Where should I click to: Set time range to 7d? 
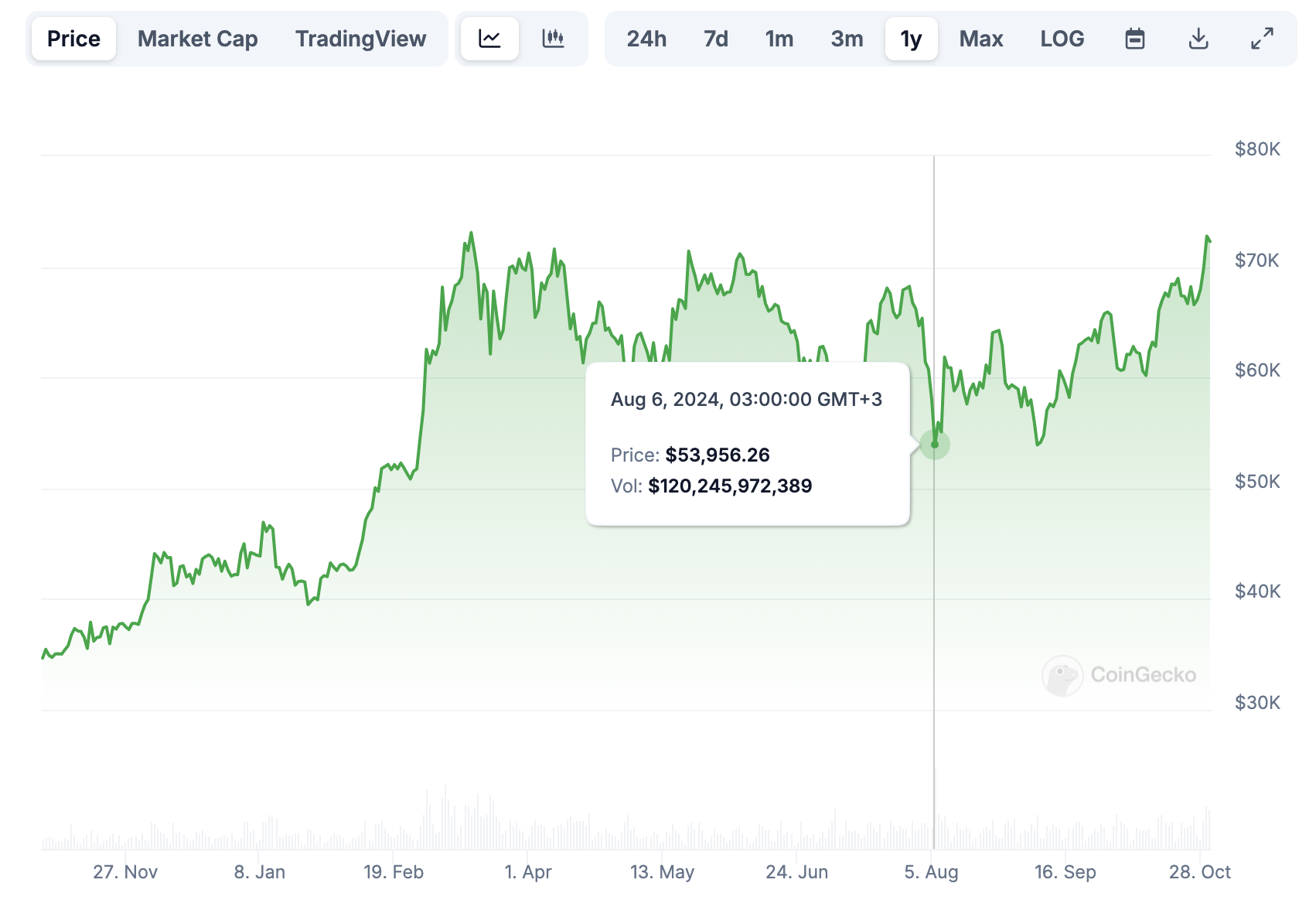pyautogui.click(x=716, y=39)
